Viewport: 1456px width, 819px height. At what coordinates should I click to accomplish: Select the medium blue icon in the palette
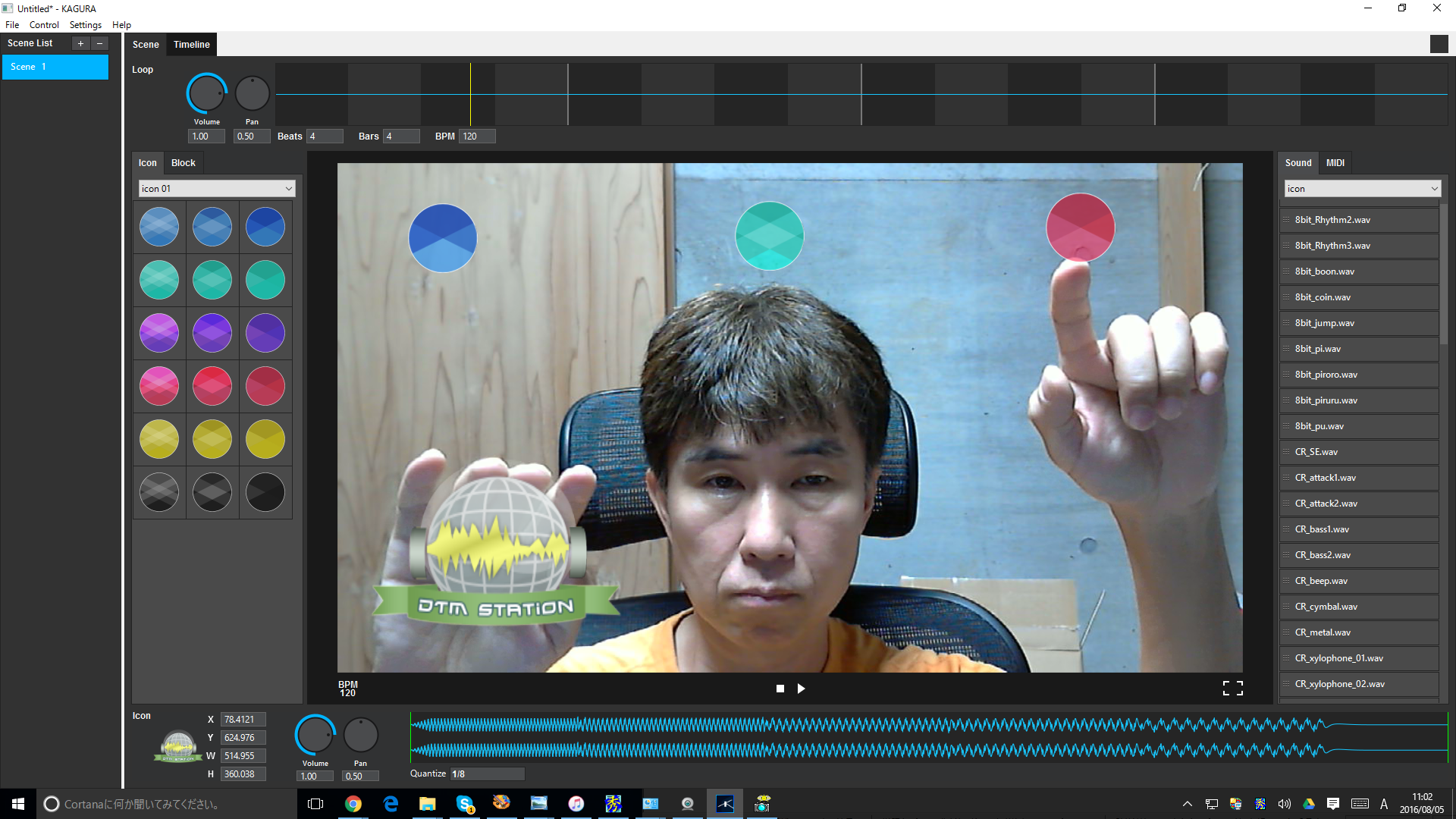tap(212, 227)
